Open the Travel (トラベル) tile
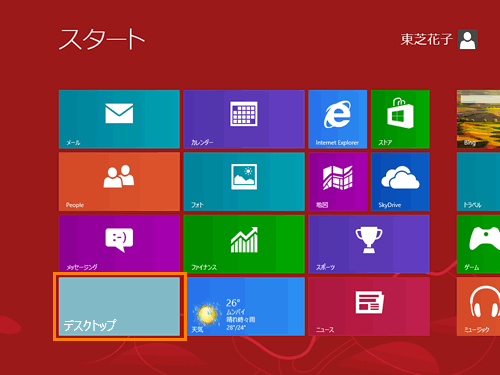 point(478,182)
